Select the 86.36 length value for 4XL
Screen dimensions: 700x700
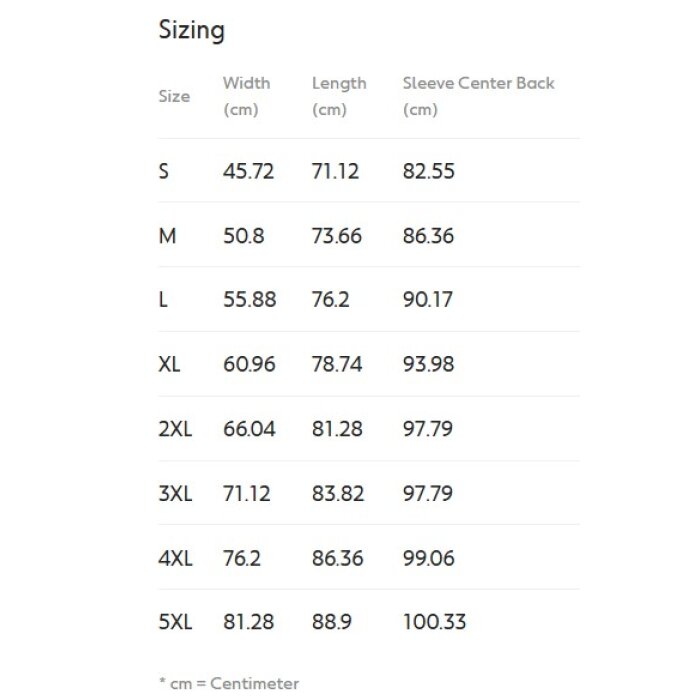338,558
